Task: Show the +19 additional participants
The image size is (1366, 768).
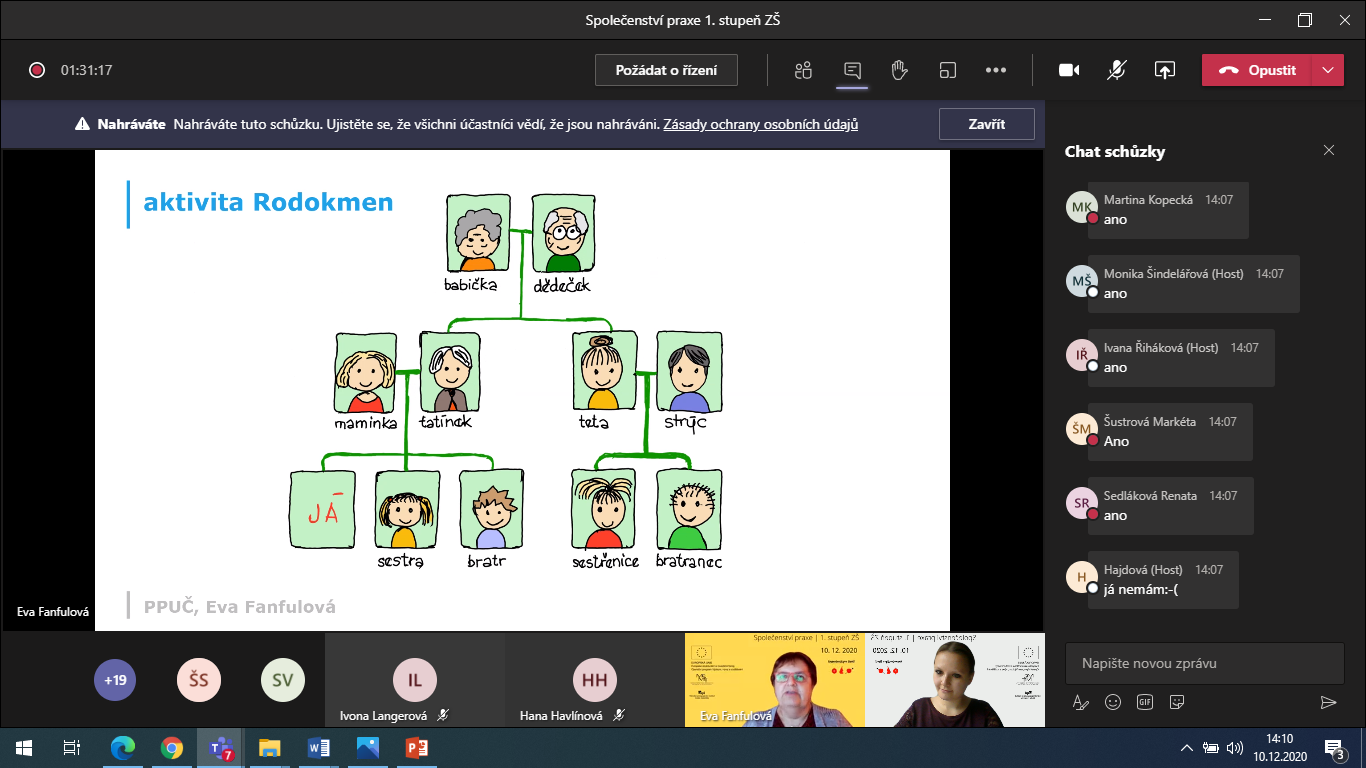Action: pyautogui.click(x=115, y=680)
